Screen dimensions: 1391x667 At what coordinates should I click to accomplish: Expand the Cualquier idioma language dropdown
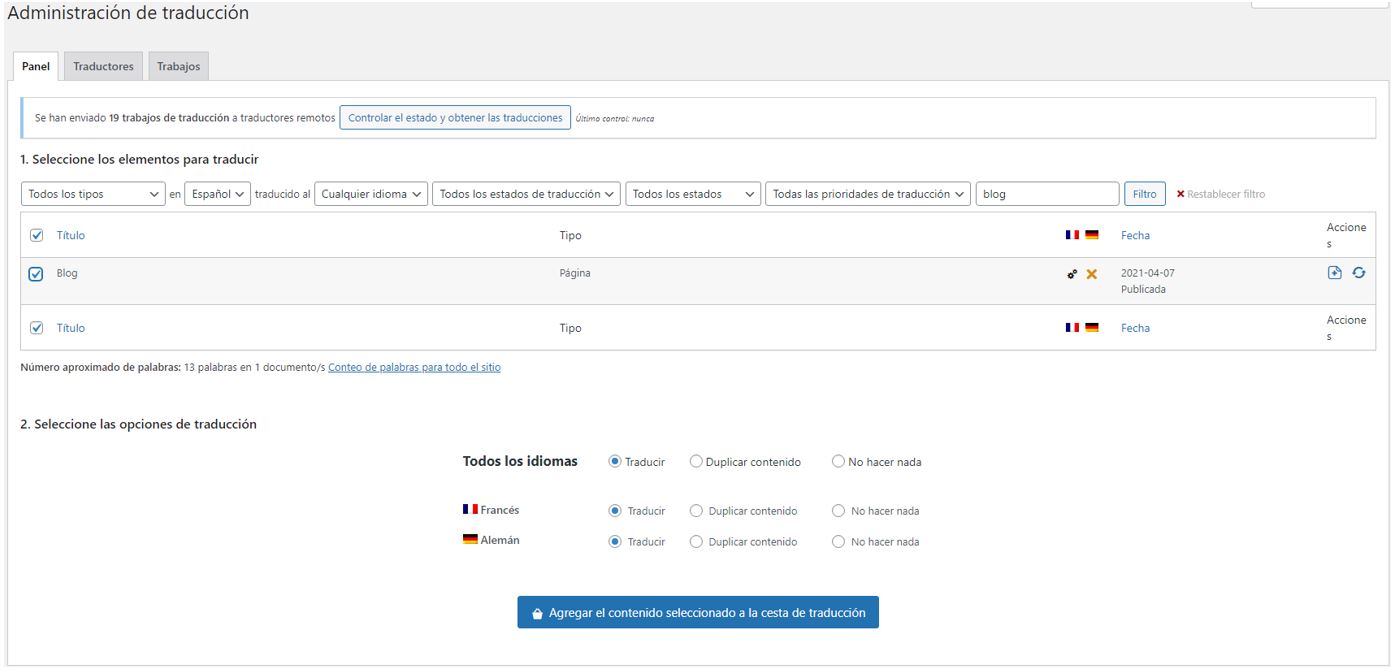pyautogui.click(x=370, y=194)
